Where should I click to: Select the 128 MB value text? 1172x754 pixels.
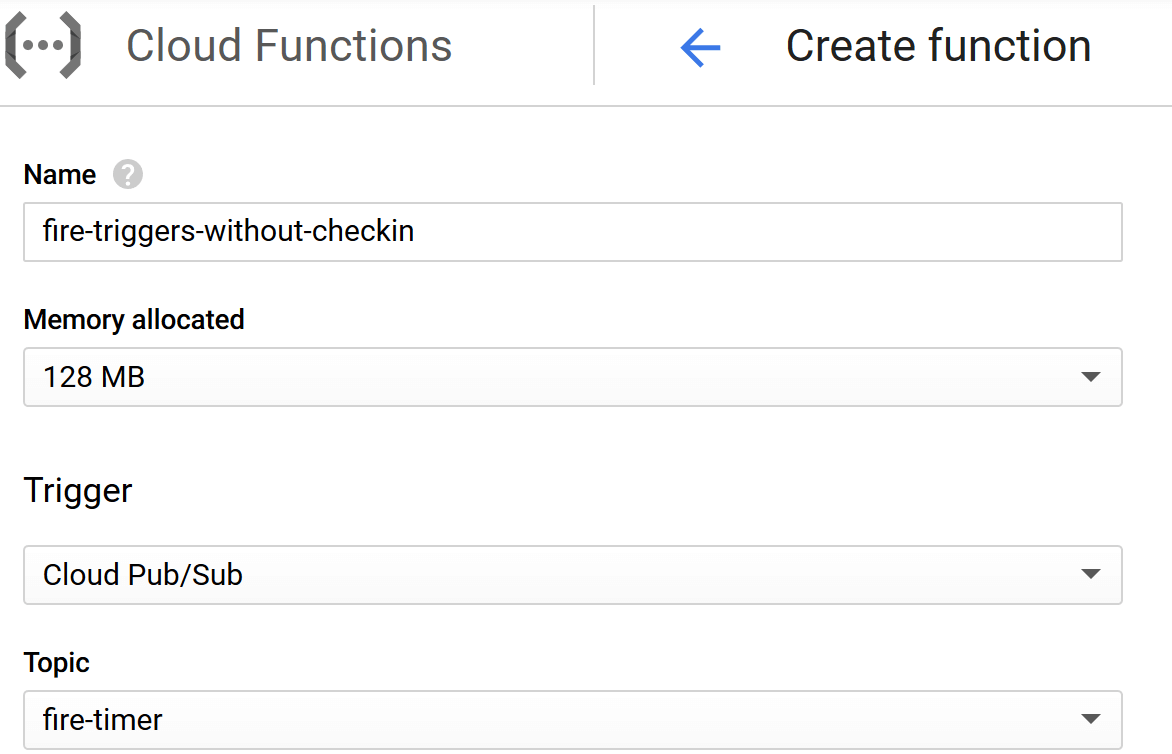click(94, 377)
